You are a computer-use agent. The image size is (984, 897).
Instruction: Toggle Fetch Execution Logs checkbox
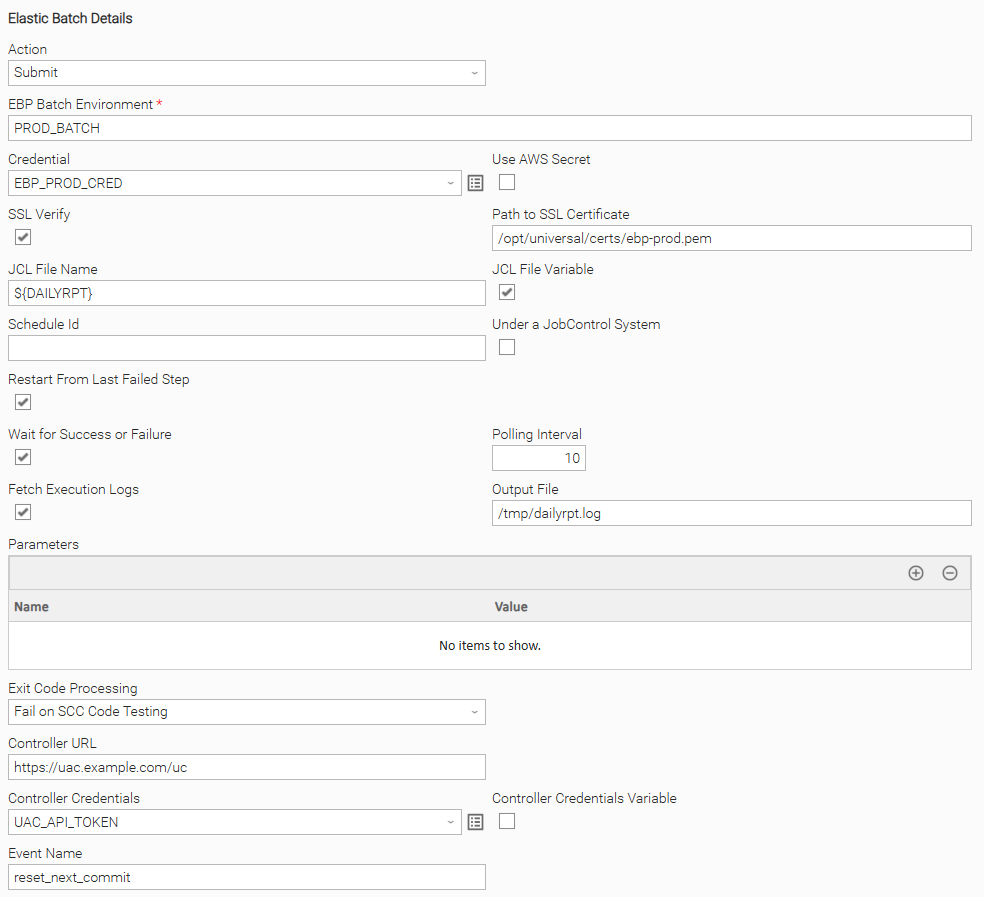[x=23, y=512]
